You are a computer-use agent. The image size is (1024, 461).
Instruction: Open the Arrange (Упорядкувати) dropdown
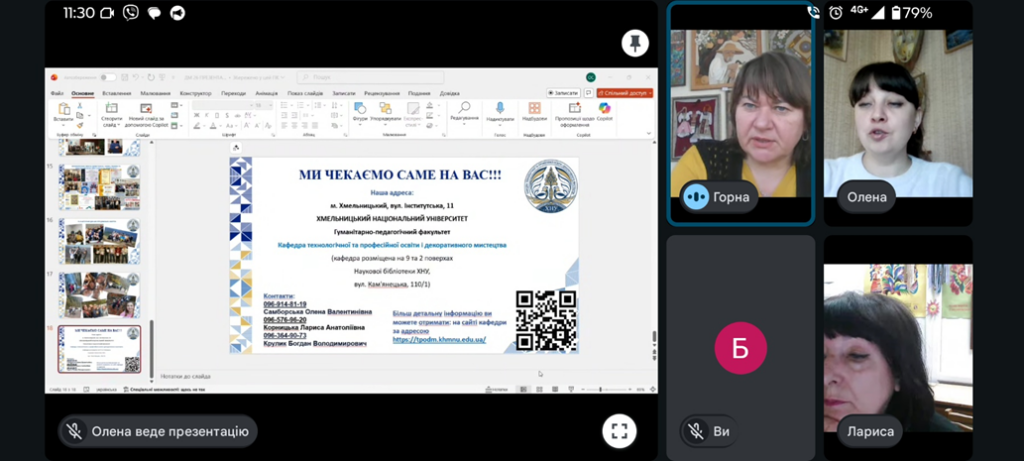coord(385,110)
